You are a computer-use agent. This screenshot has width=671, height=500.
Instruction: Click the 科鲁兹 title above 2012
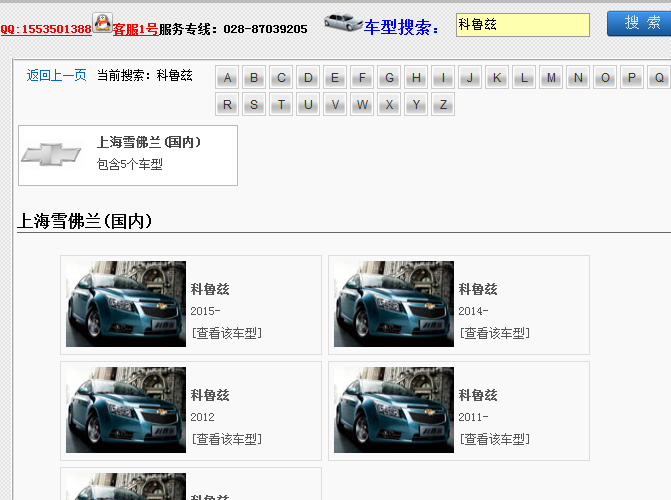pyautogui.click(x=210, y=395)
